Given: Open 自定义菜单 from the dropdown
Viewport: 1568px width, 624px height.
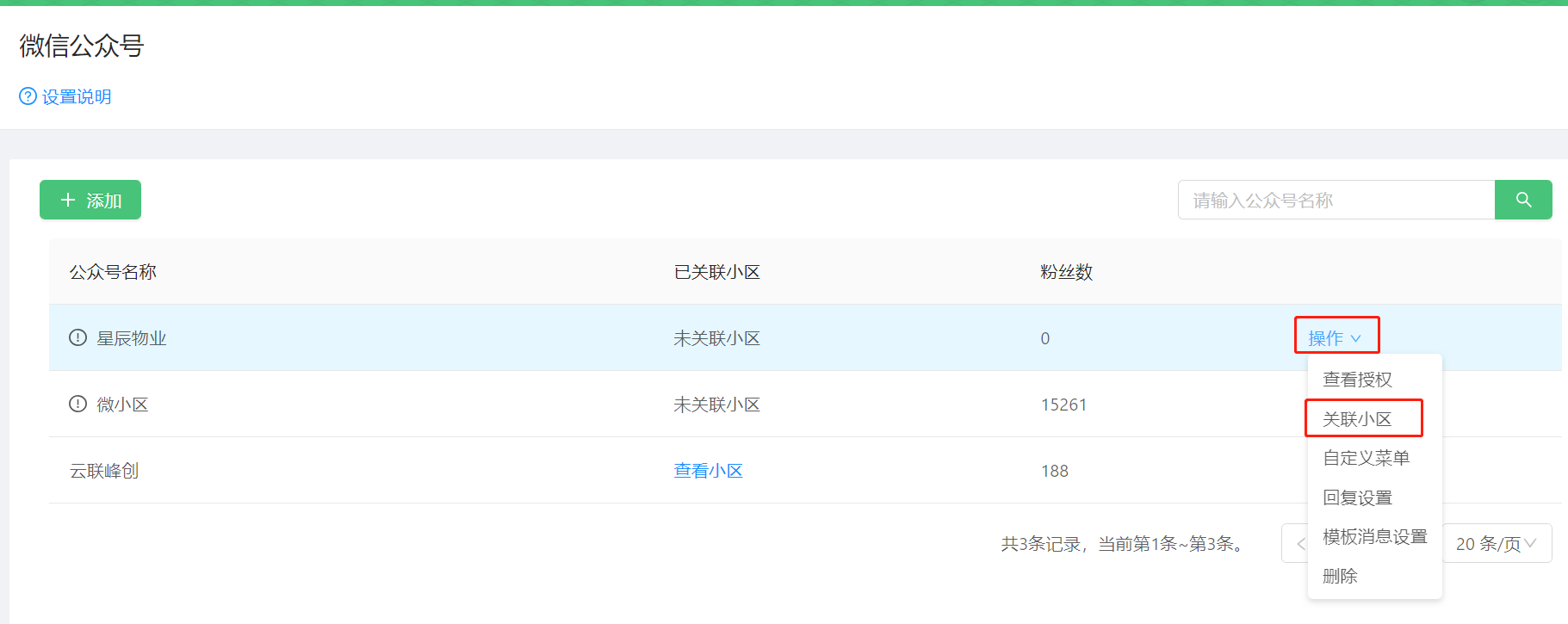Looking at the screenshot, I should (x=1366, y=458).
